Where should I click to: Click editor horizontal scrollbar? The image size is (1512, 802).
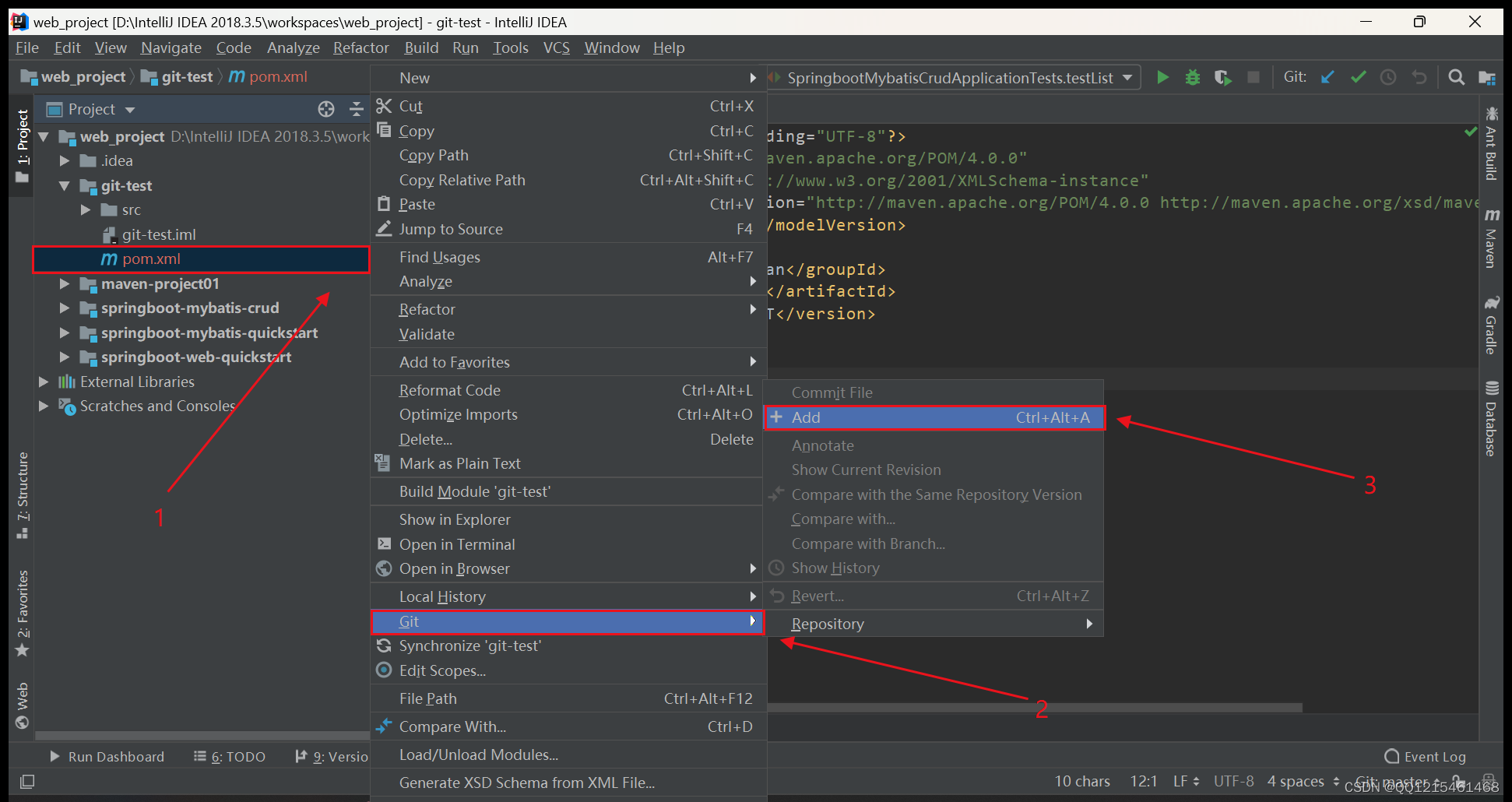click(x=1036, y=708)
